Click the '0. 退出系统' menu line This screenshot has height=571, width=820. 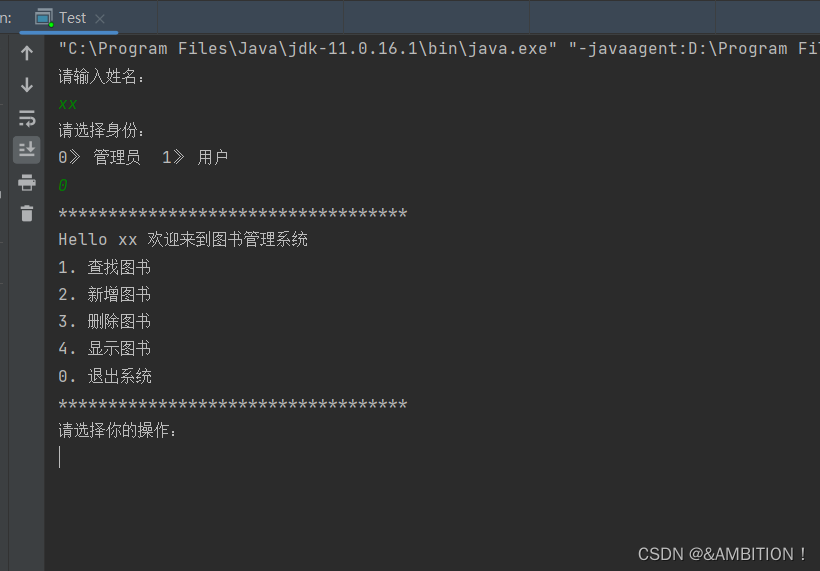[105, 376]
